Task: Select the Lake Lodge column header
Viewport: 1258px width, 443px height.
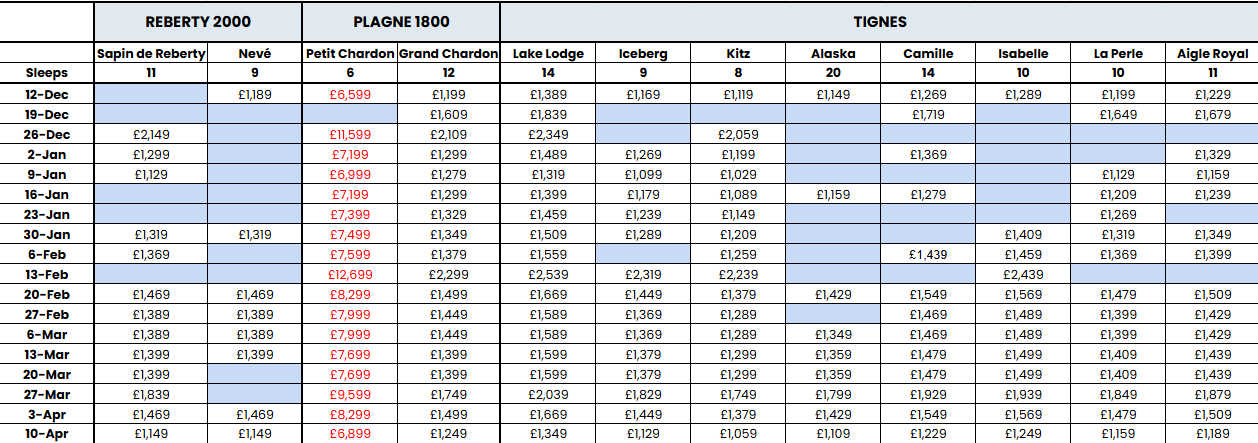Action: (548, 54)
